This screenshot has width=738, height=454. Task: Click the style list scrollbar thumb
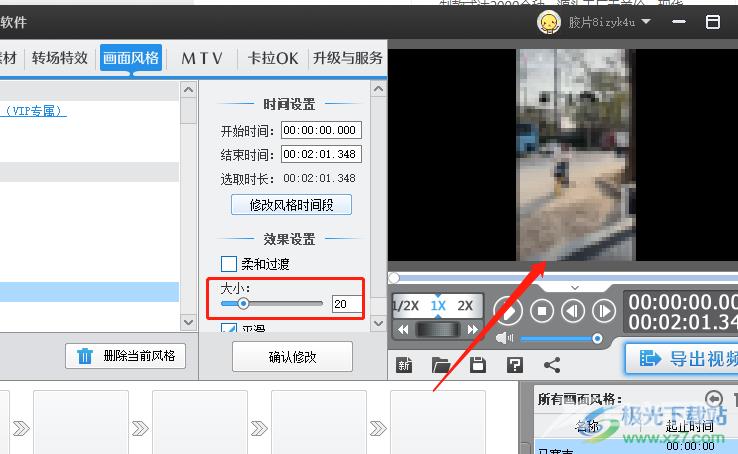188,110
